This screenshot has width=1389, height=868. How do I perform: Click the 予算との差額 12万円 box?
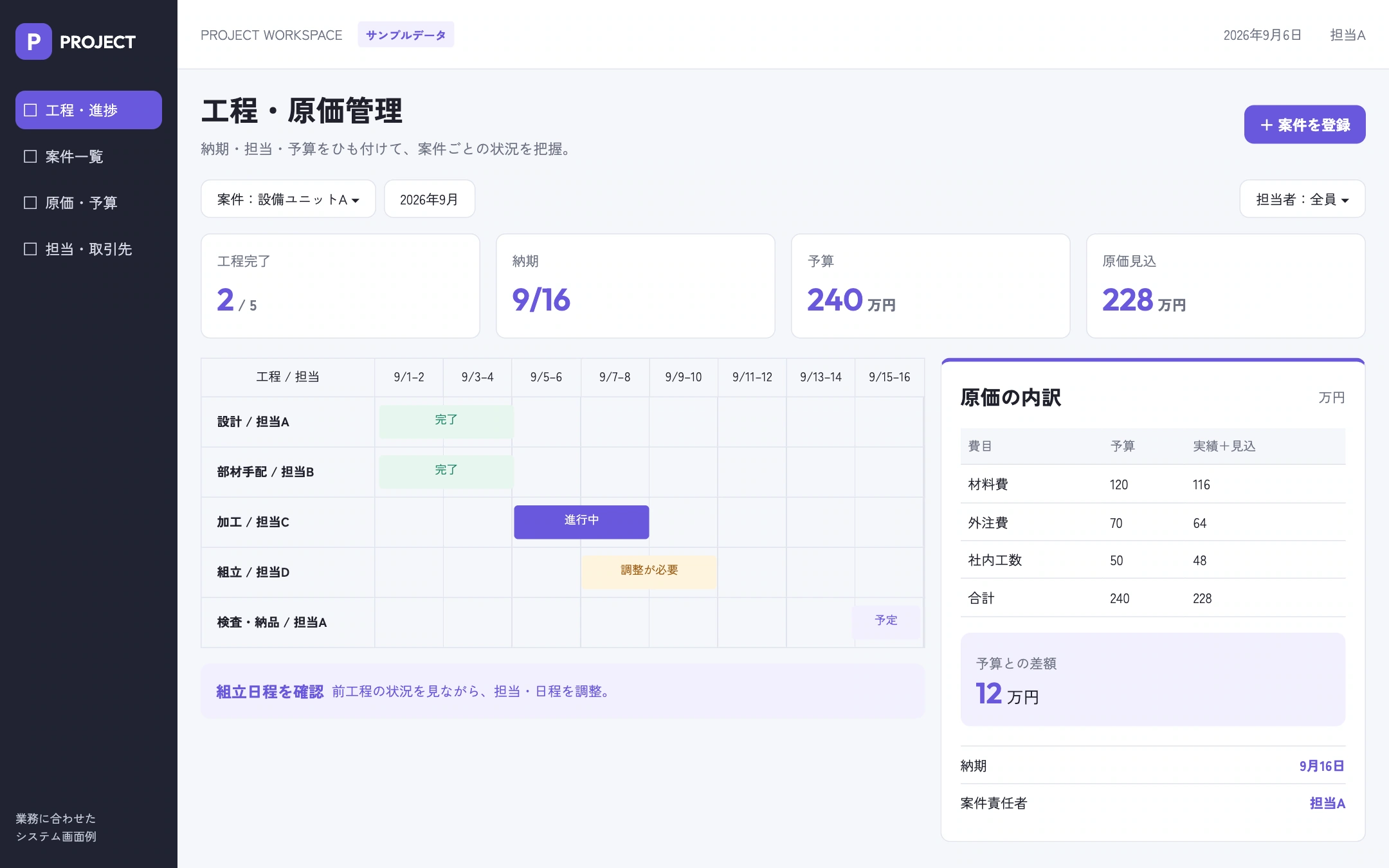coord(1153,680)
